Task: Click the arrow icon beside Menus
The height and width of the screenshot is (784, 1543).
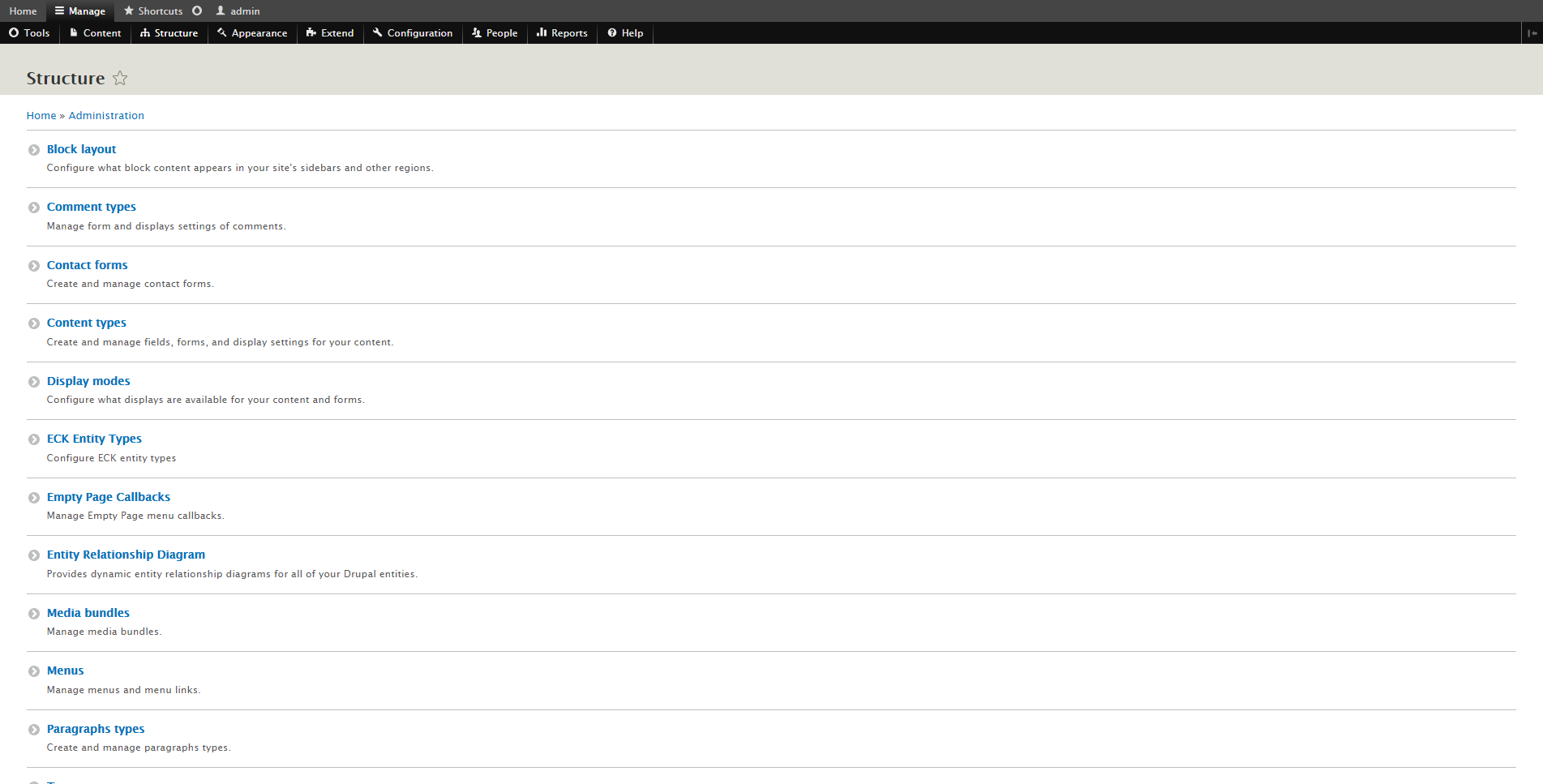Action: click(34, 671)
